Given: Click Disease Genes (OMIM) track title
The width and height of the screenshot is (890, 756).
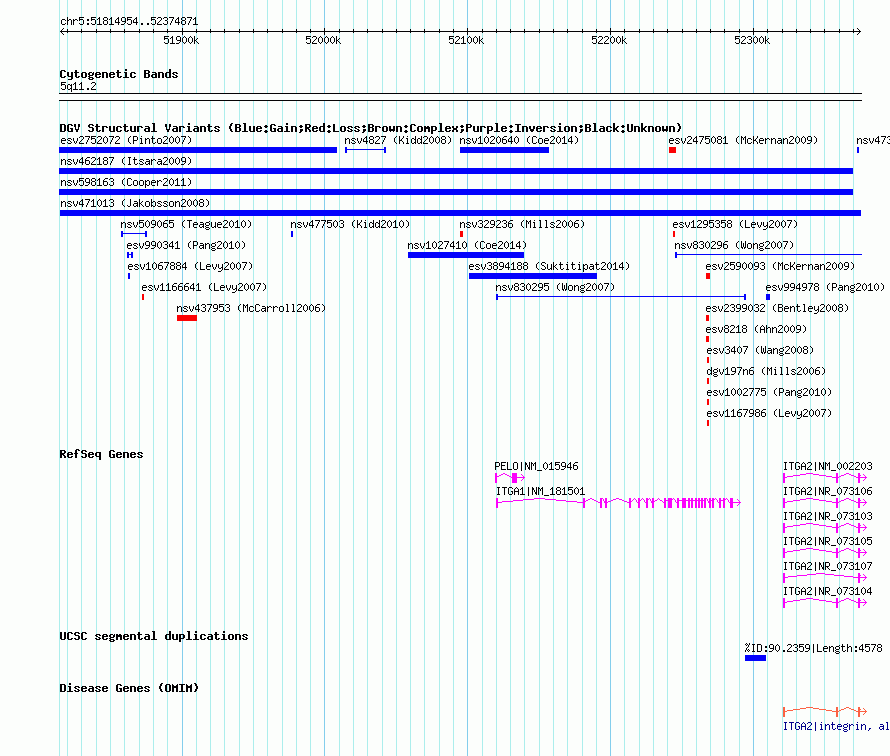Looking at the screenshot, I should click(129, 688).
